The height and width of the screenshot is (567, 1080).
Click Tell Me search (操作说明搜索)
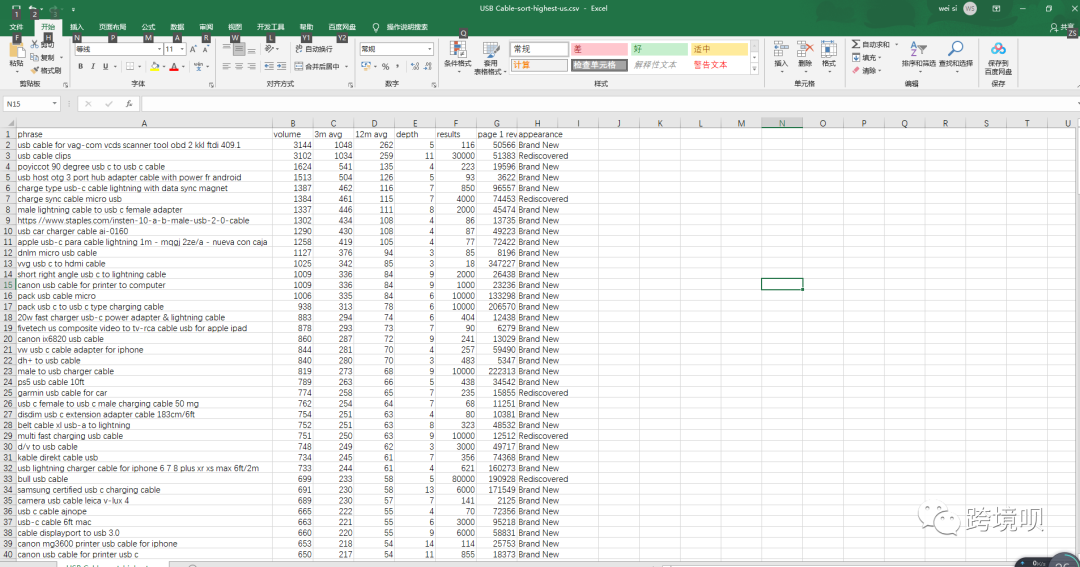click(x=407, y=27)
